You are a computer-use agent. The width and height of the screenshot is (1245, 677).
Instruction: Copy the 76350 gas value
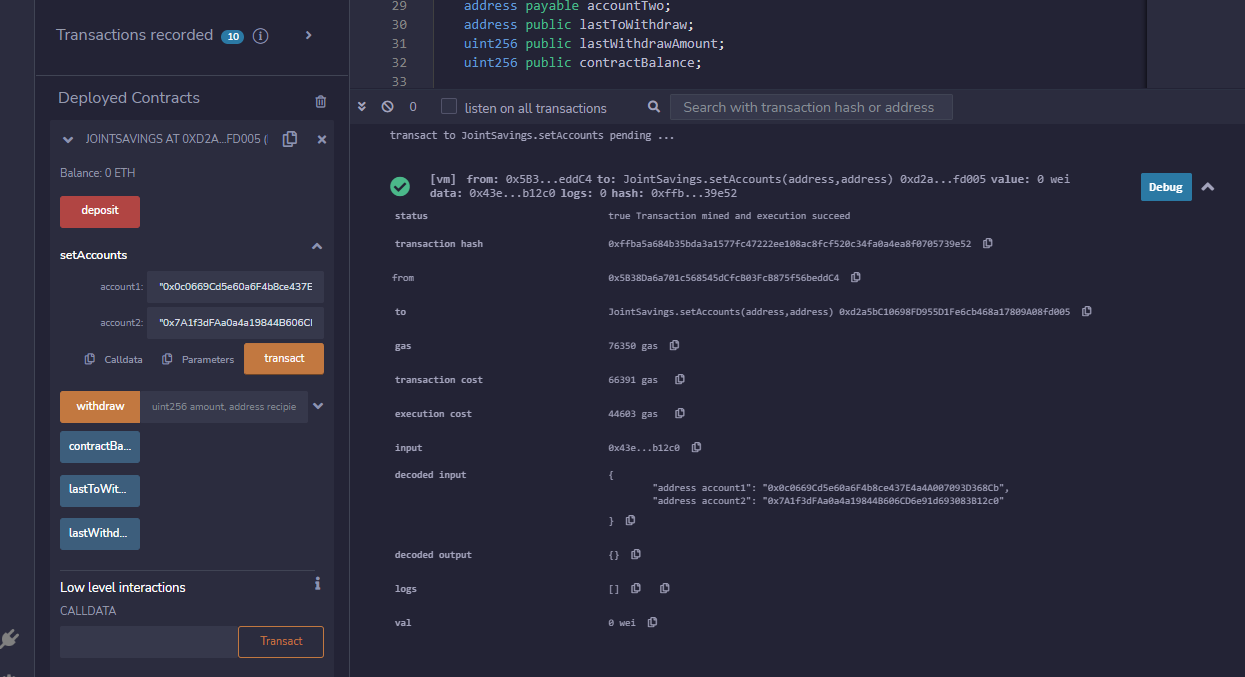pos(674,345)
